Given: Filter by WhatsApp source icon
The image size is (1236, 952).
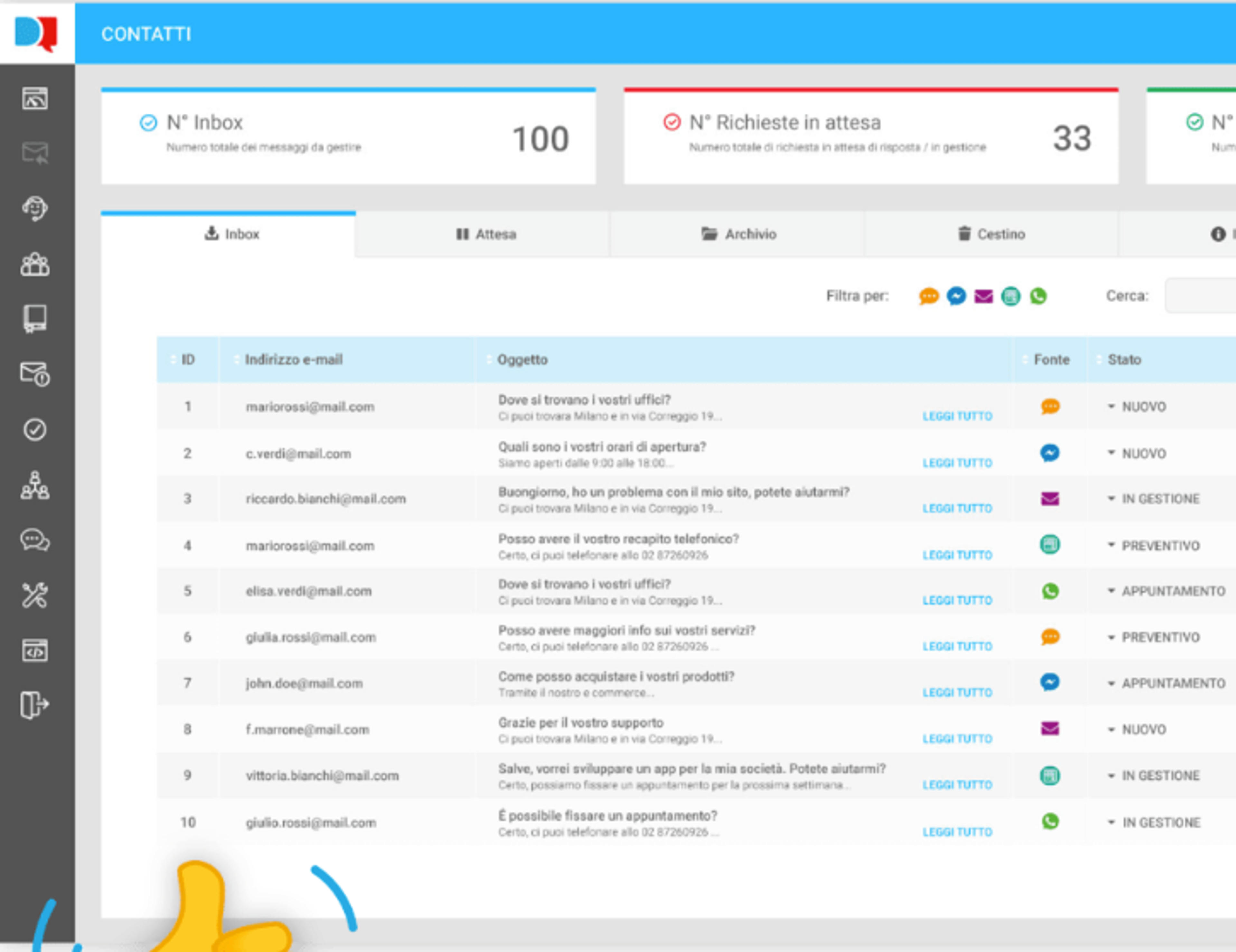Looking at the screenshot, I should [1038, 296].
